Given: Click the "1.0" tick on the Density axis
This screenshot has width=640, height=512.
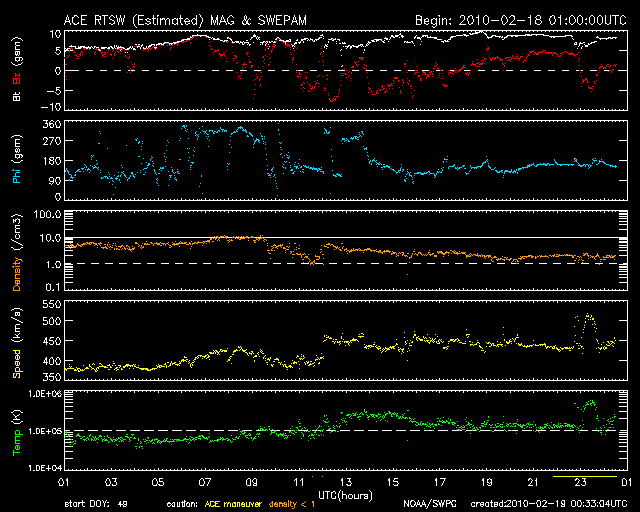Looking at the screenshot, I should point(53,265).
